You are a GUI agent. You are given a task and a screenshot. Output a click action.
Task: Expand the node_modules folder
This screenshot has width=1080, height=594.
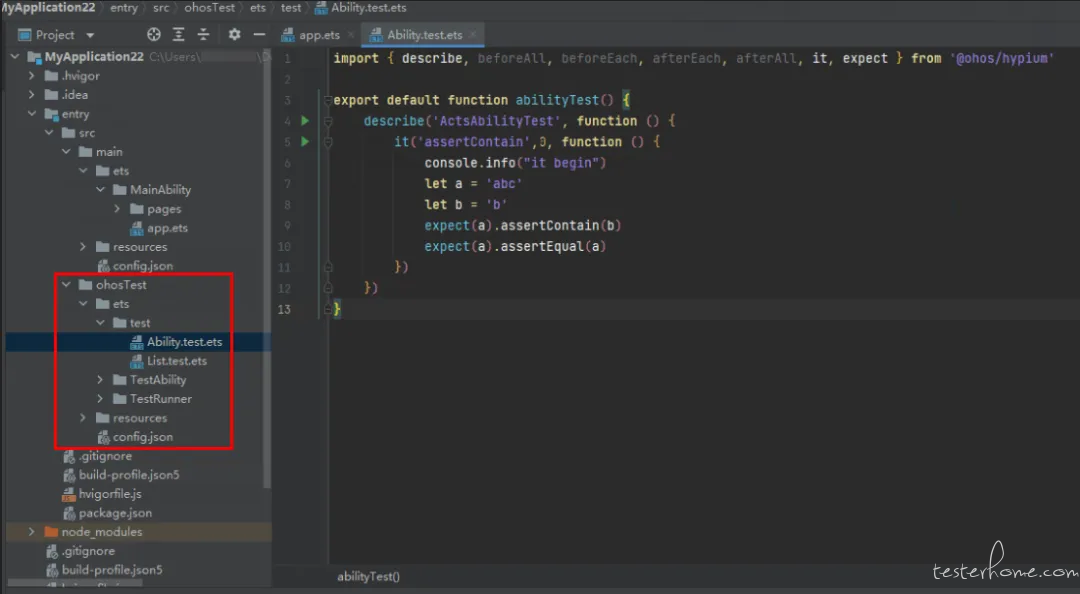(32, 531)
